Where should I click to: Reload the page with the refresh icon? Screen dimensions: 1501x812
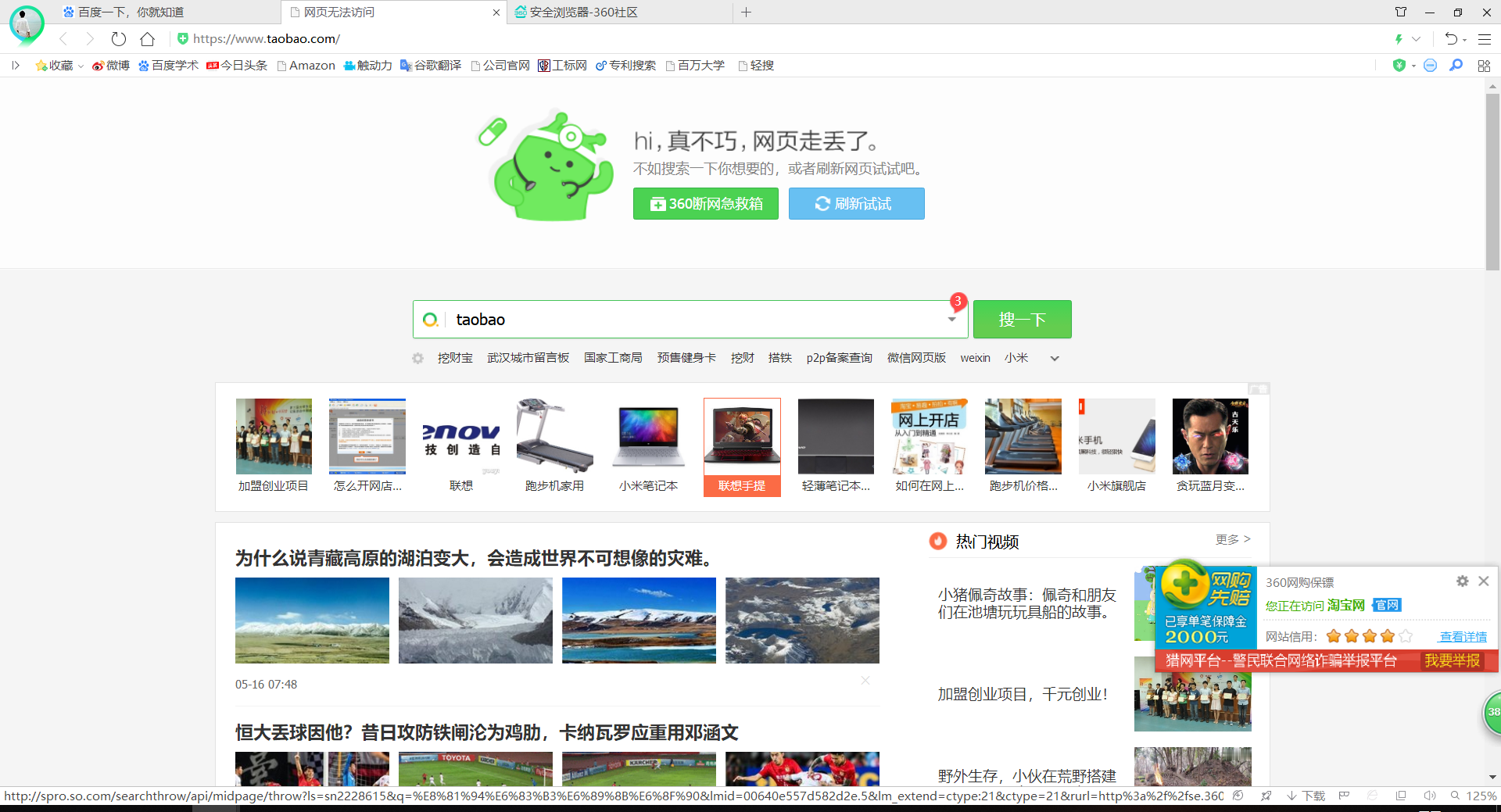(119, 38)
